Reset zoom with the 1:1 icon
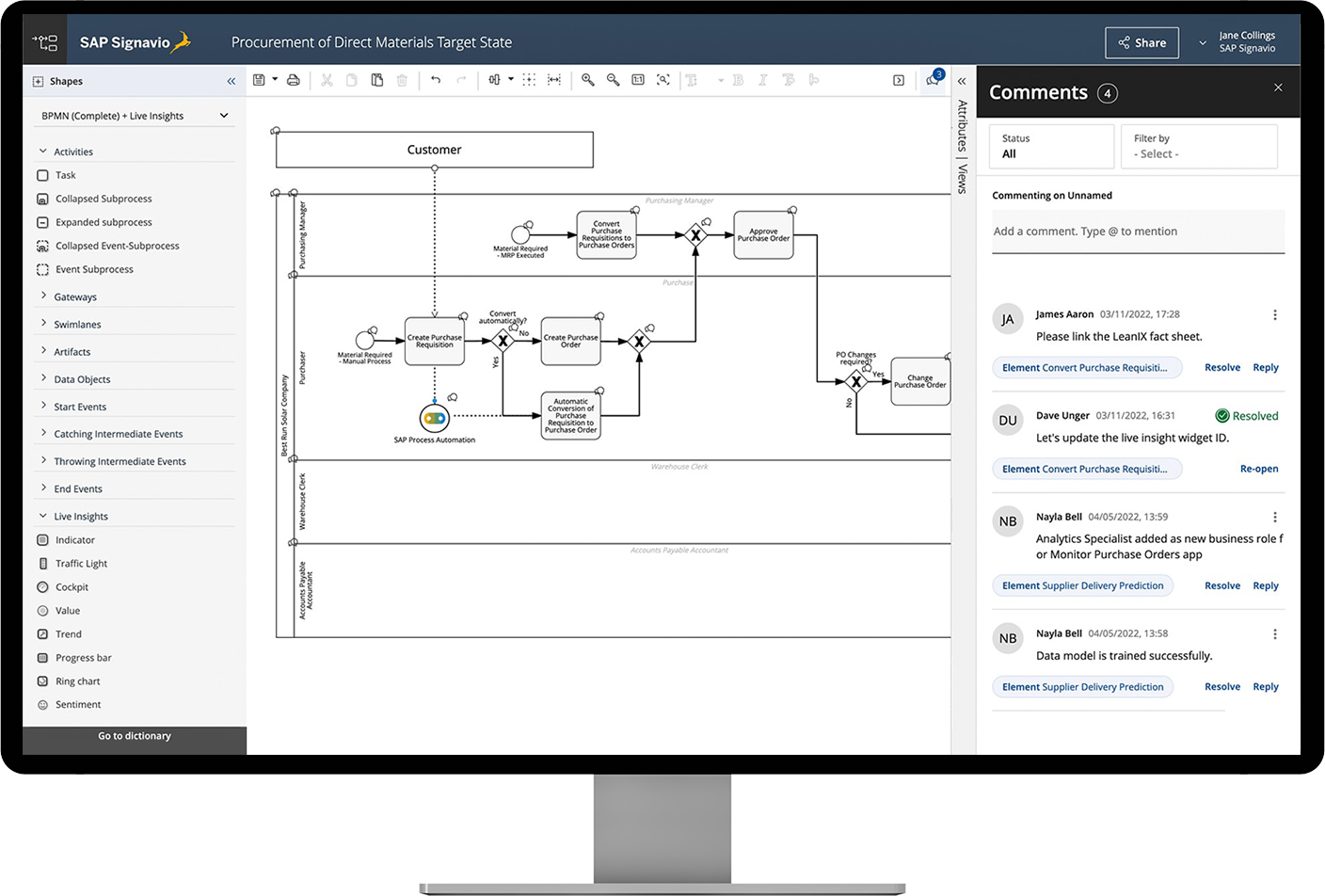1325x896 pixels. (x=638, y=81)
